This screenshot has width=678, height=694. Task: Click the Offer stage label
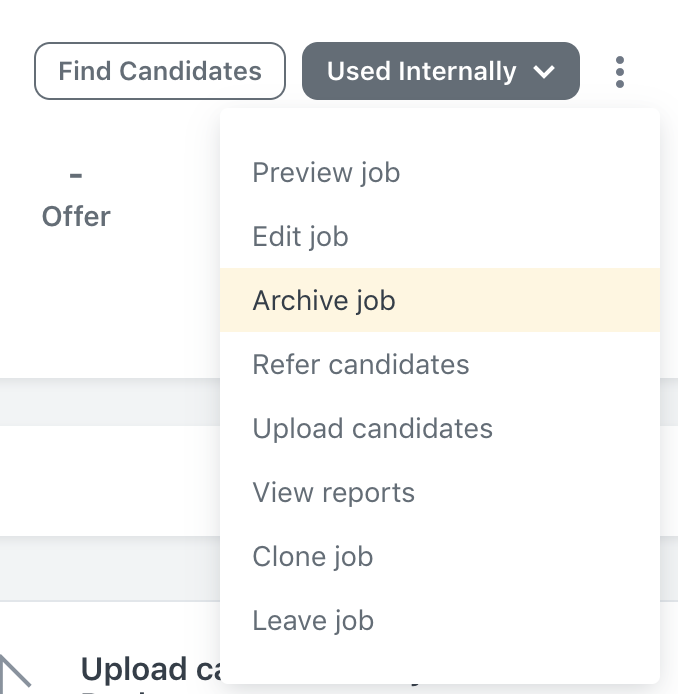point(76,216)
